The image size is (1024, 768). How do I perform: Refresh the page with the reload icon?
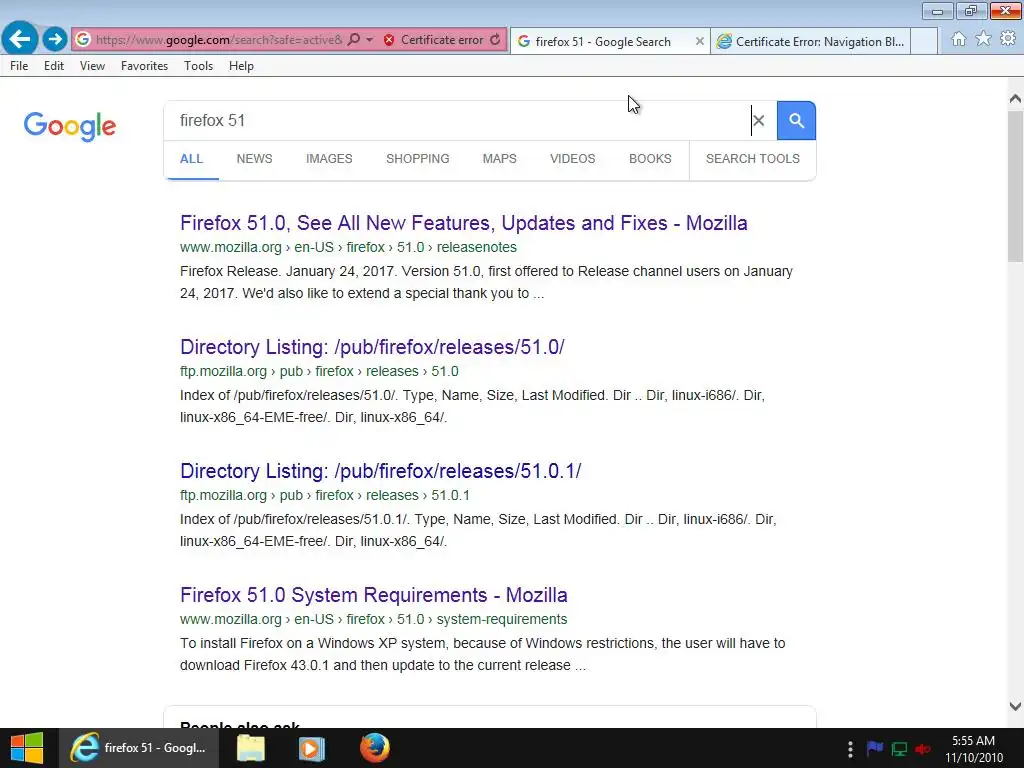pos(495,40)
